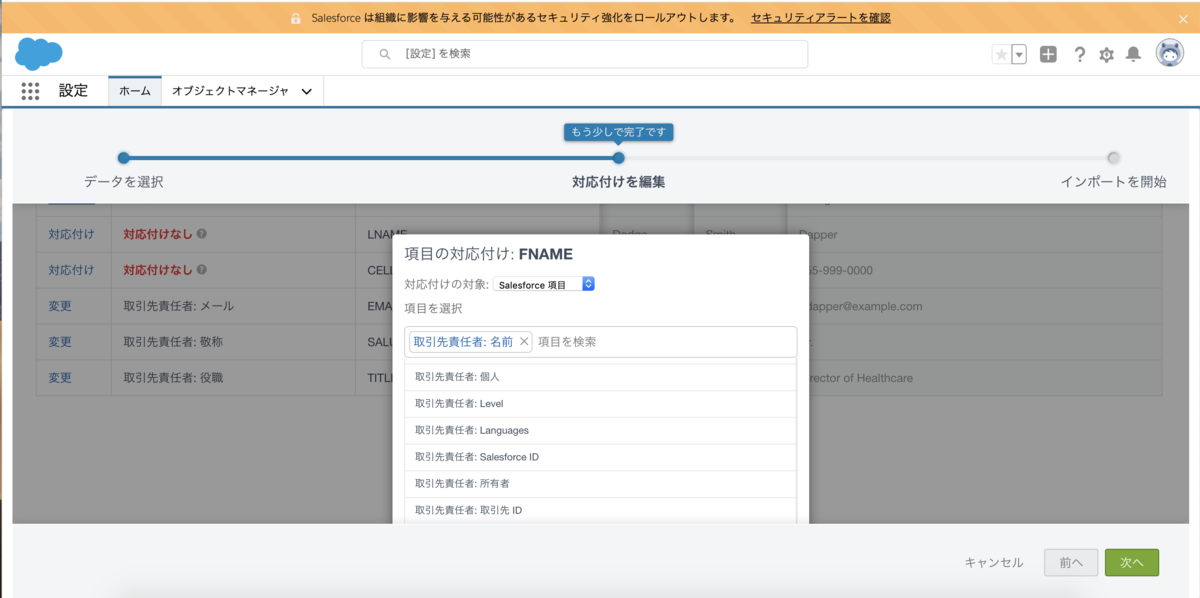
Task: Open the Salesforce 項目 mapping target dropdown
Action: (545, 284)
